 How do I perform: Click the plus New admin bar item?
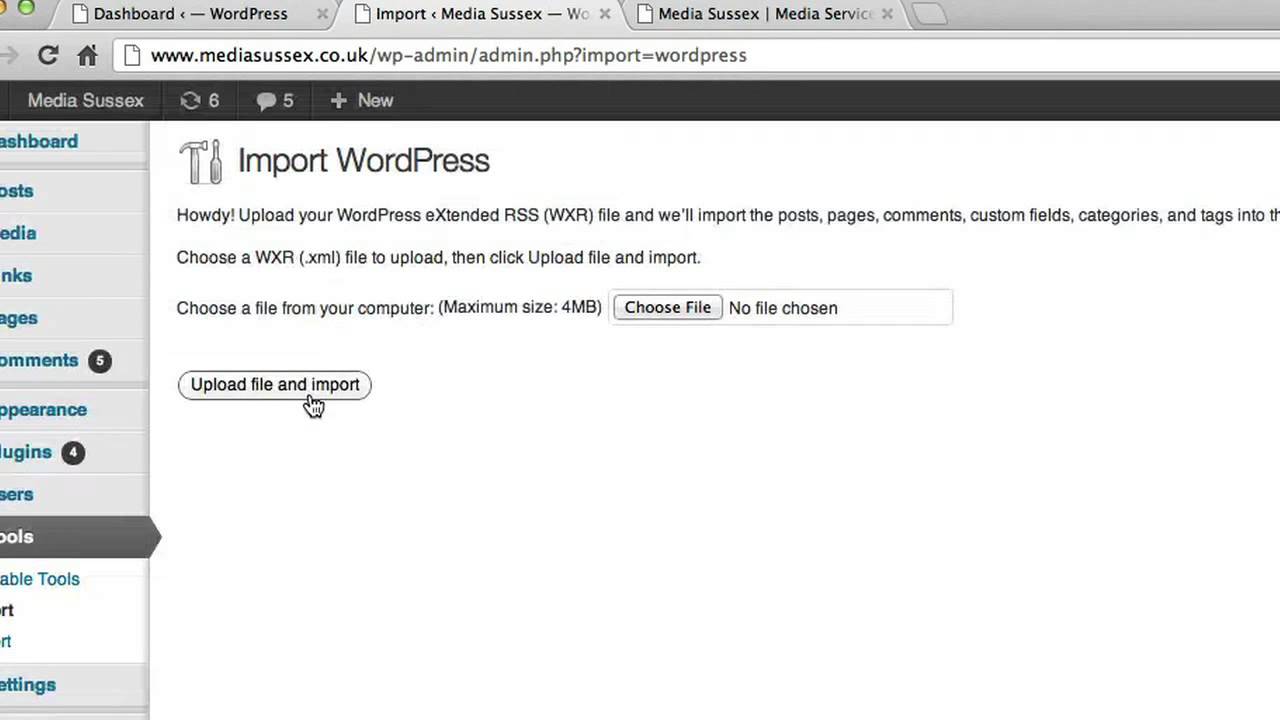pos(362,100)
